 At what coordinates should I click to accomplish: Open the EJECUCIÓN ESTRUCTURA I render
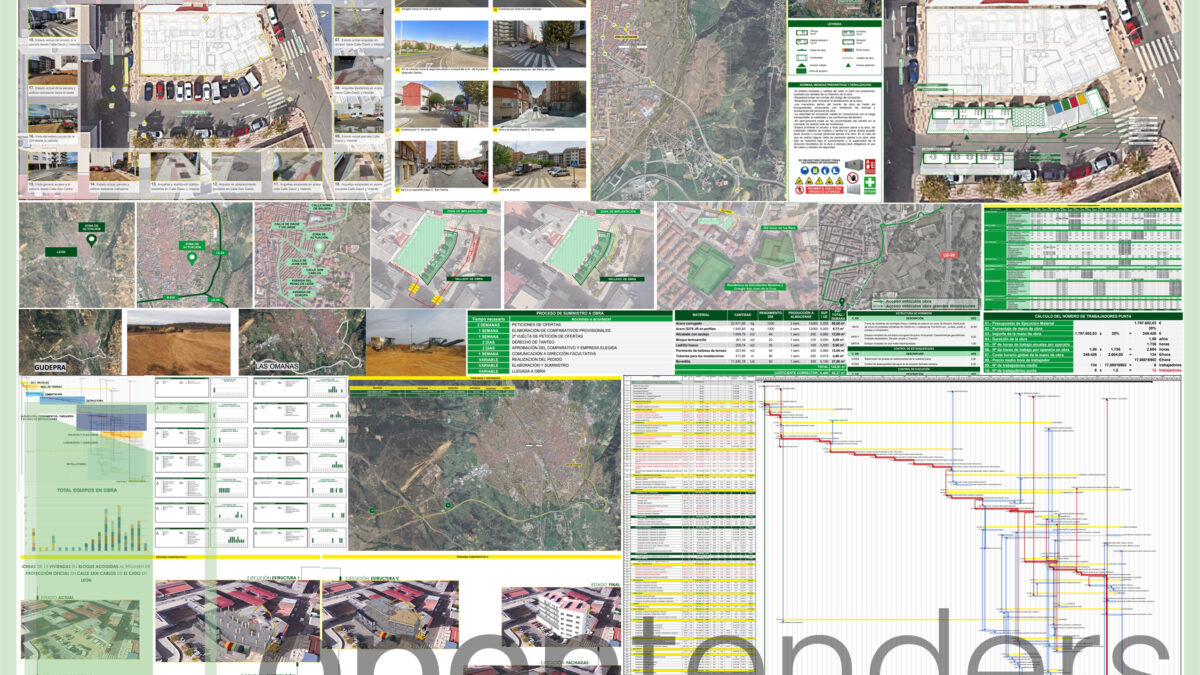pos(237,621)
